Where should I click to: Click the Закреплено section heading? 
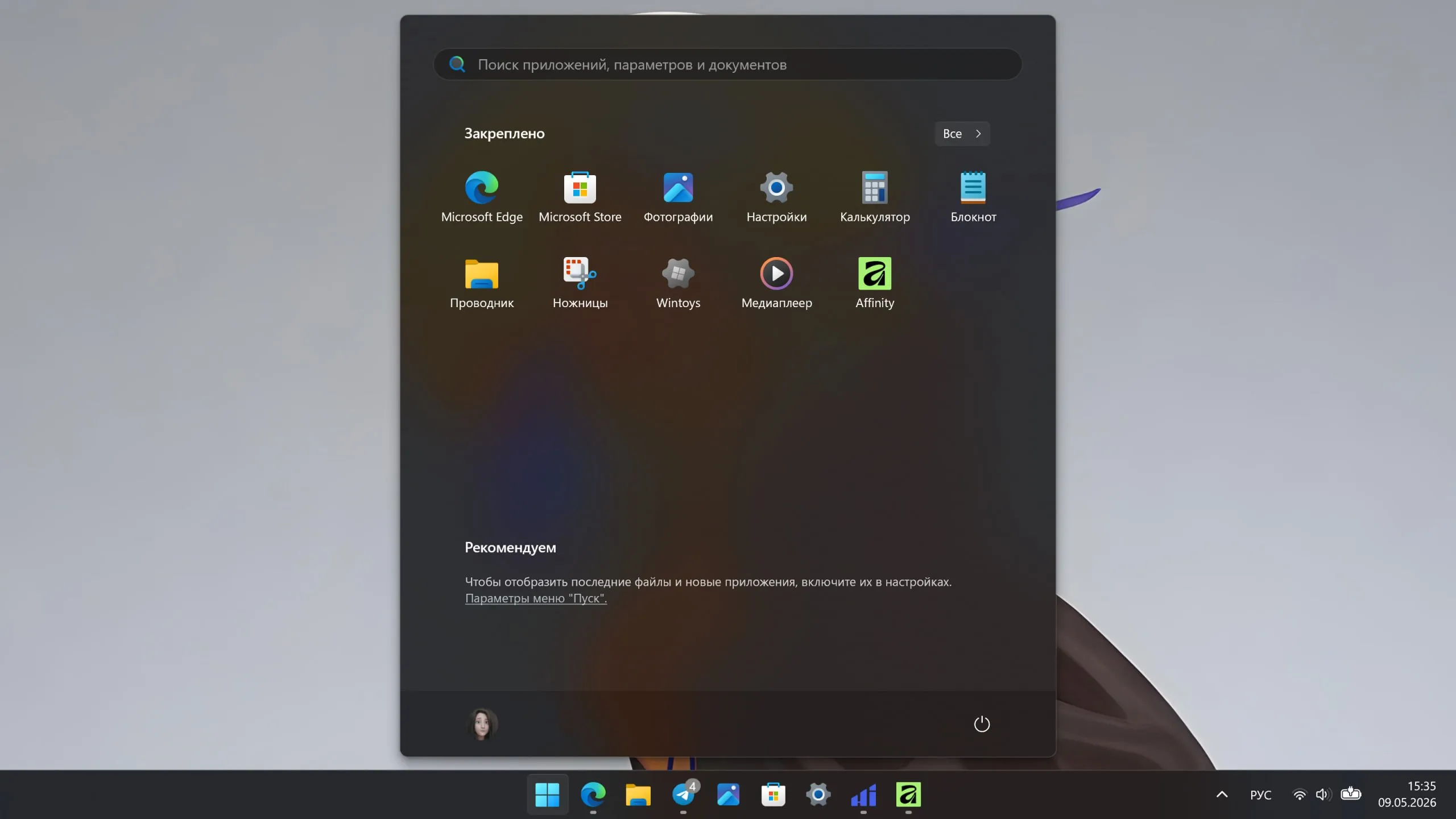pos(504,134)
